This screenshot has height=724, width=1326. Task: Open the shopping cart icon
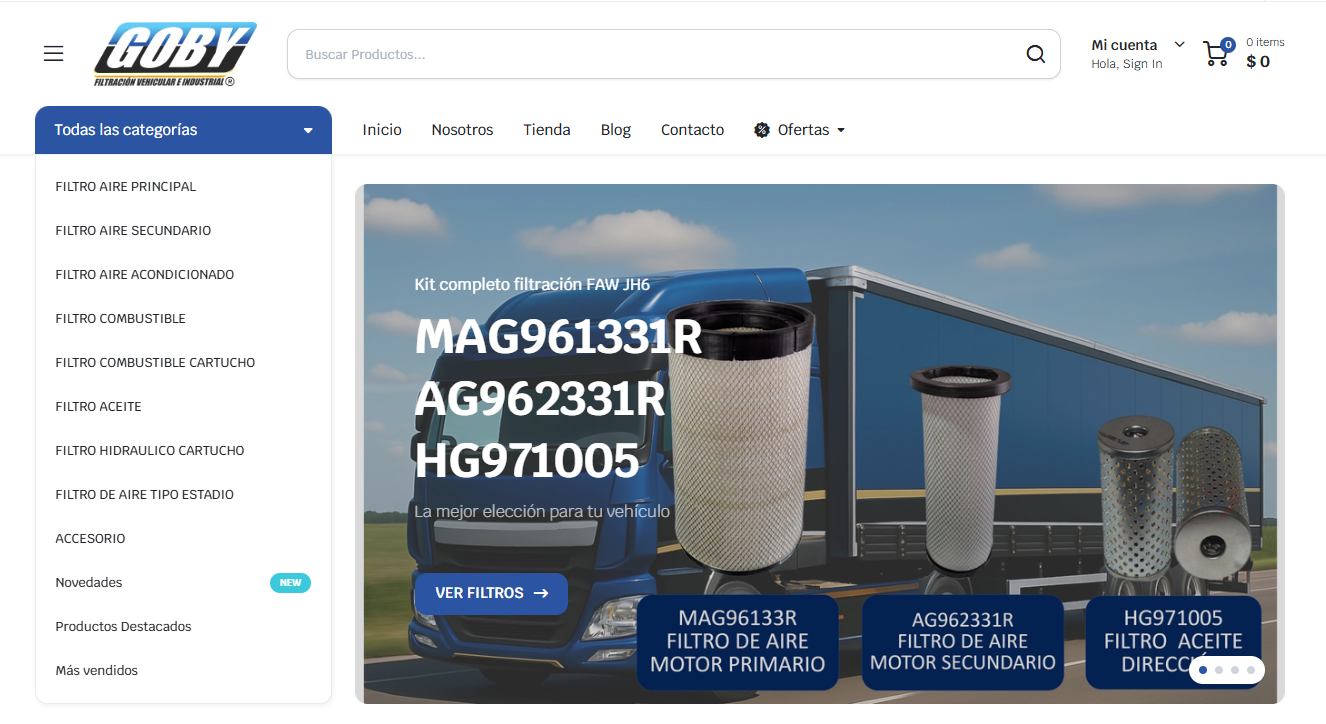pos(1217,54)
